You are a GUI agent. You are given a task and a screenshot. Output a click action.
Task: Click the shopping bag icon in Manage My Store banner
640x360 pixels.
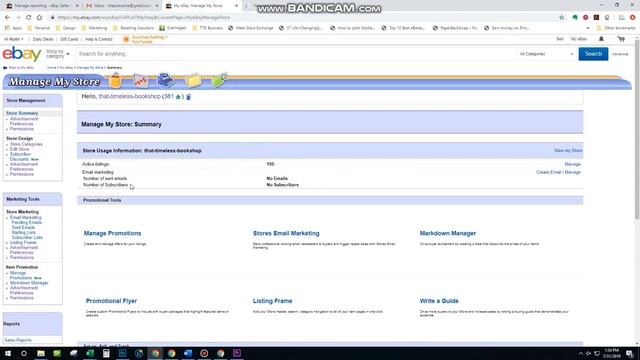(x=116, y=80)
